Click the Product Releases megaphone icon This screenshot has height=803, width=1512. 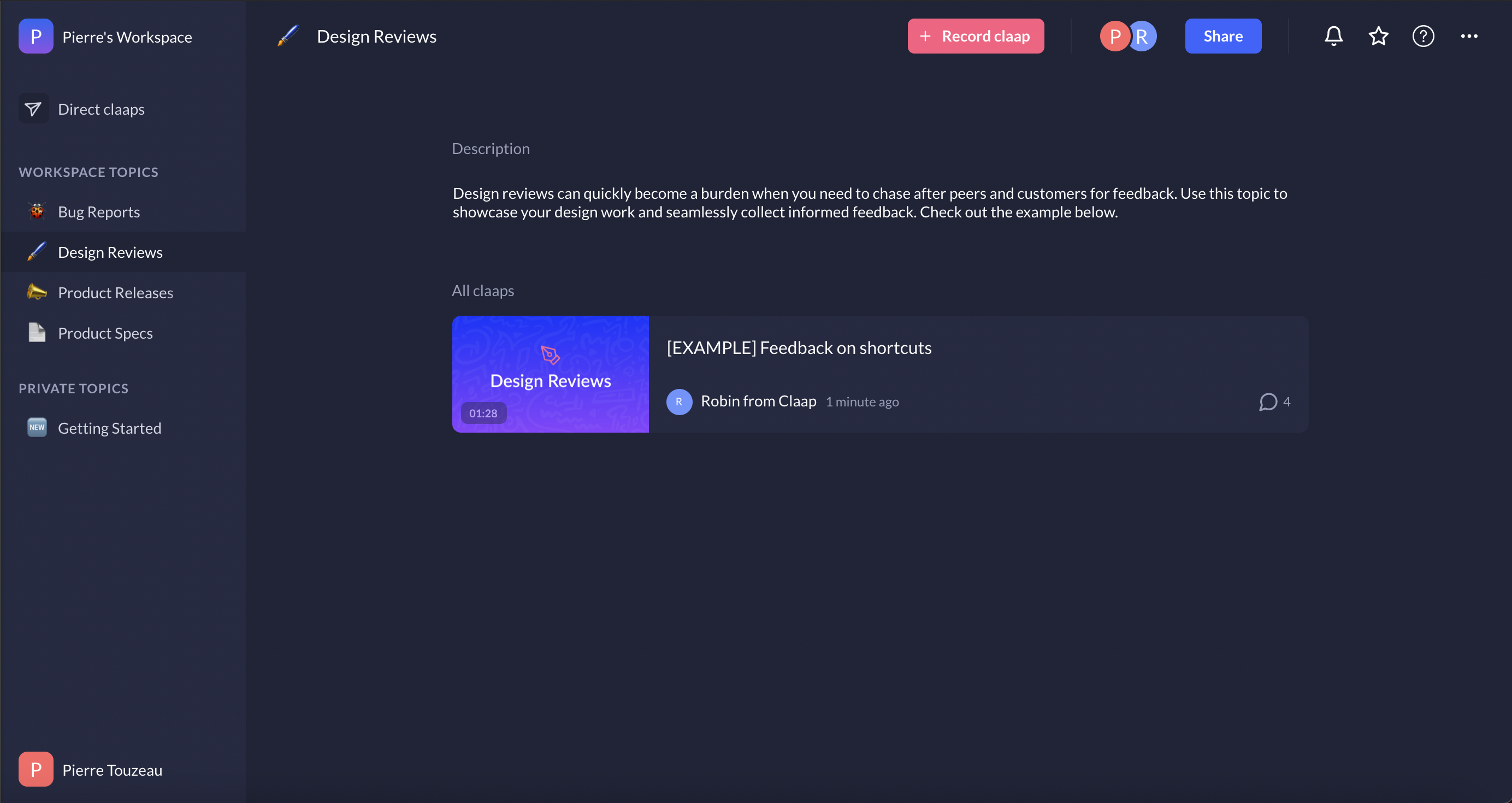tap(37, 292)
